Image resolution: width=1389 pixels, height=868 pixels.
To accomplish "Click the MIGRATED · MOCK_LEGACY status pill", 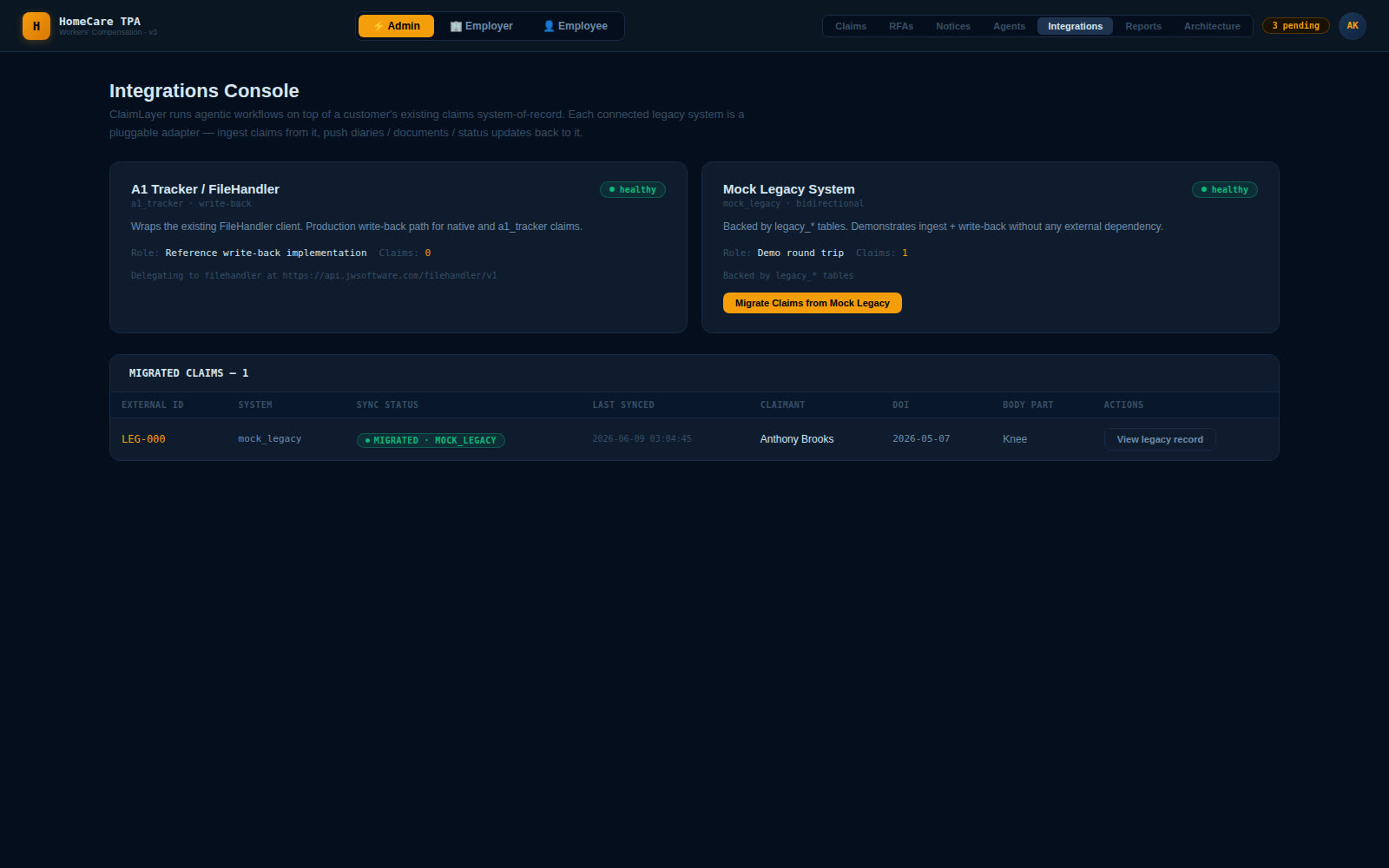I will [431, 440].
